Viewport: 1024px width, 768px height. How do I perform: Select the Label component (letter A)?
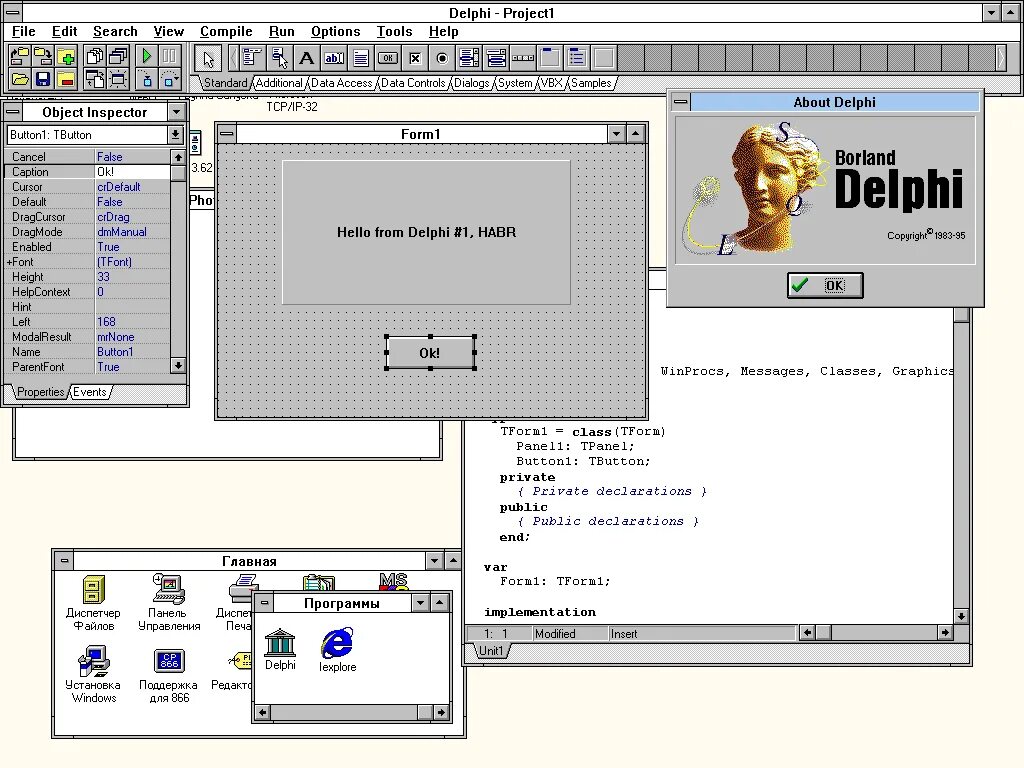click(x=306, y=59)
